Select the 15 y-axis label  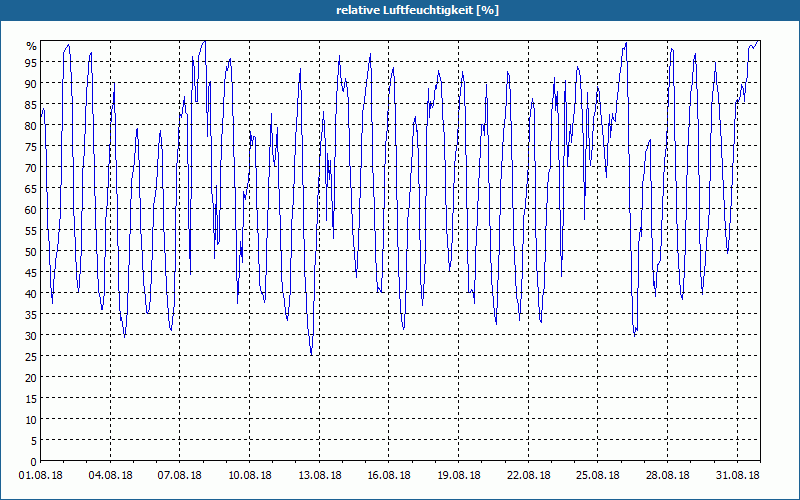coord(31,399)
